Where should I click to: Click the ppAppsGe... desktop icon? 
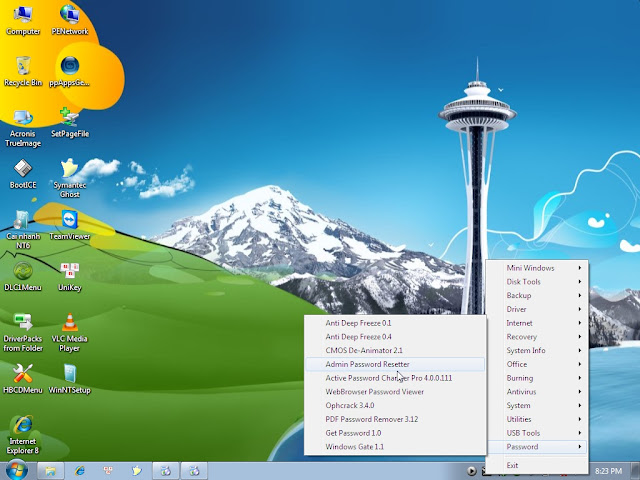click(70, 71)
